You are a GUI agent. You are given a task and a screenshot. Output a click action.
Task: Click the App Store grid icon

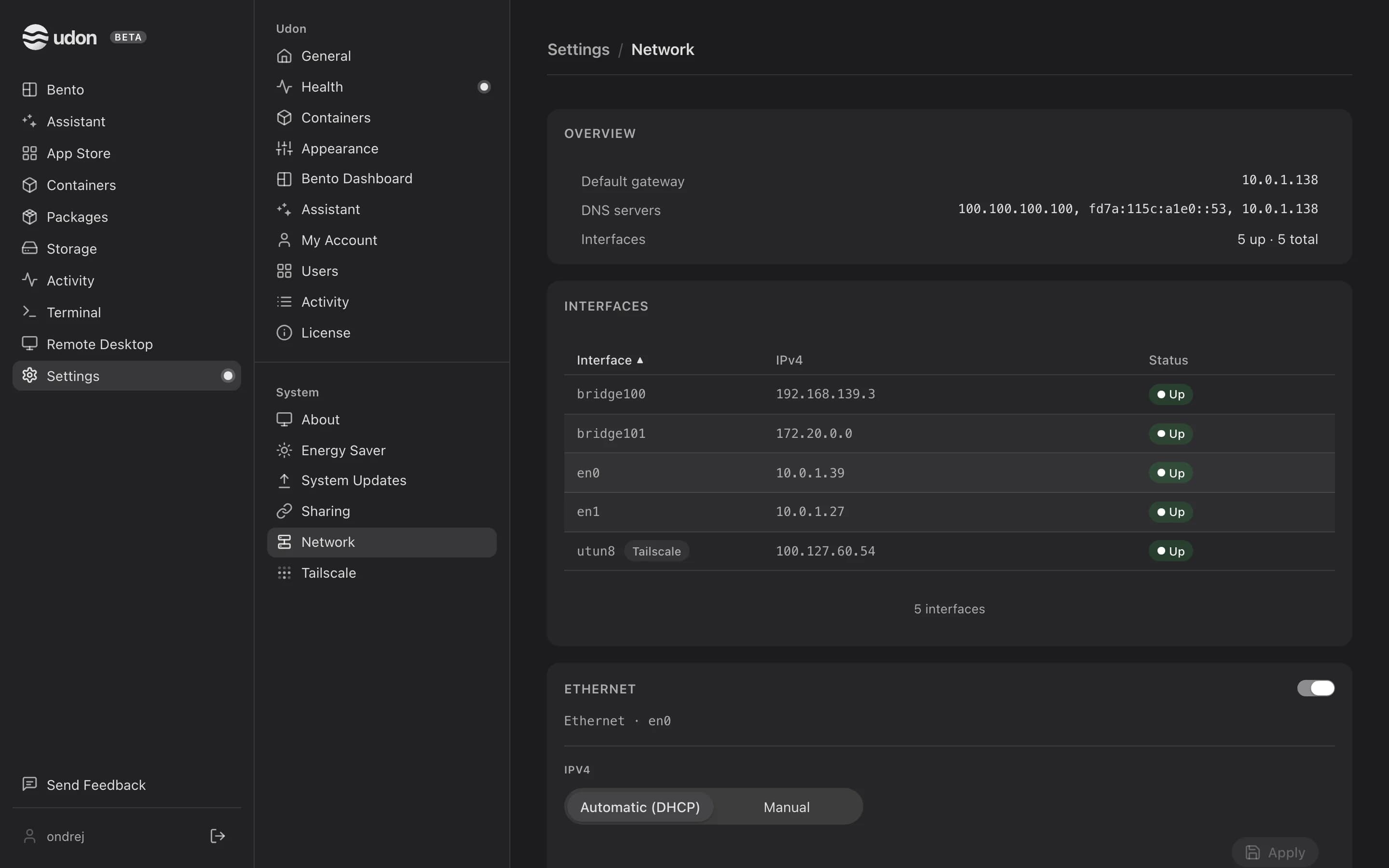click(x=29, y=153)
